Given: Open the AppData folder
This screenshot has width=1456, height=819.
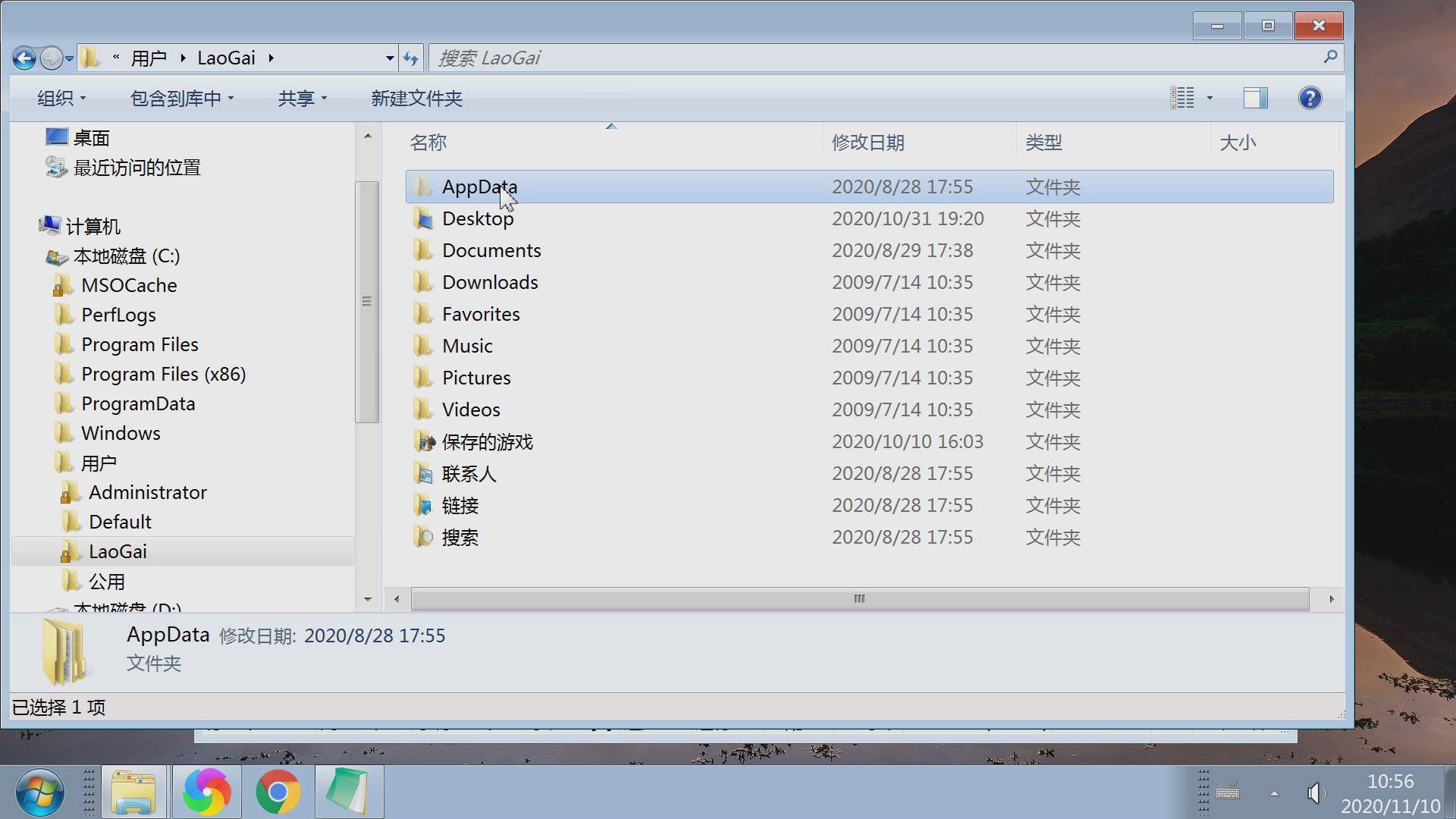Looking at the screenshot, I should click(x=479, y=186).
